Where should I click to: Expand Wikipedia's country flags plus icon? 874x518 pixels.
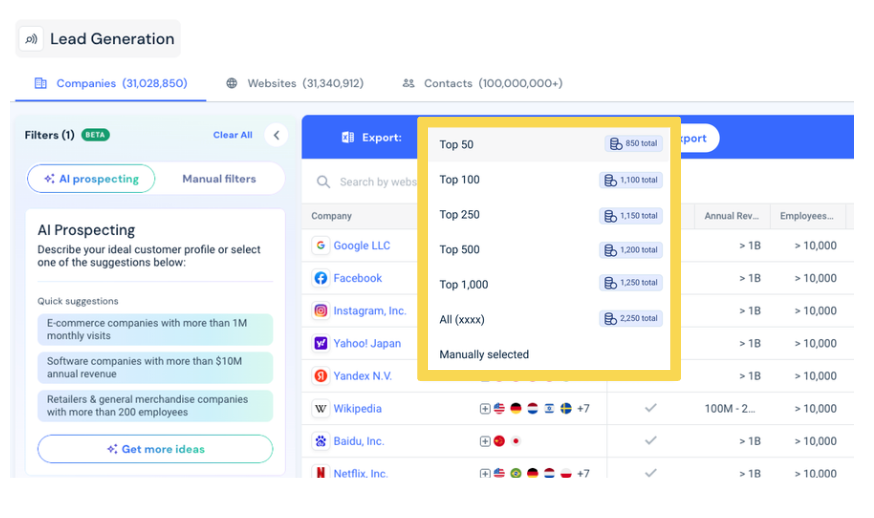click(x=485, y=409)
